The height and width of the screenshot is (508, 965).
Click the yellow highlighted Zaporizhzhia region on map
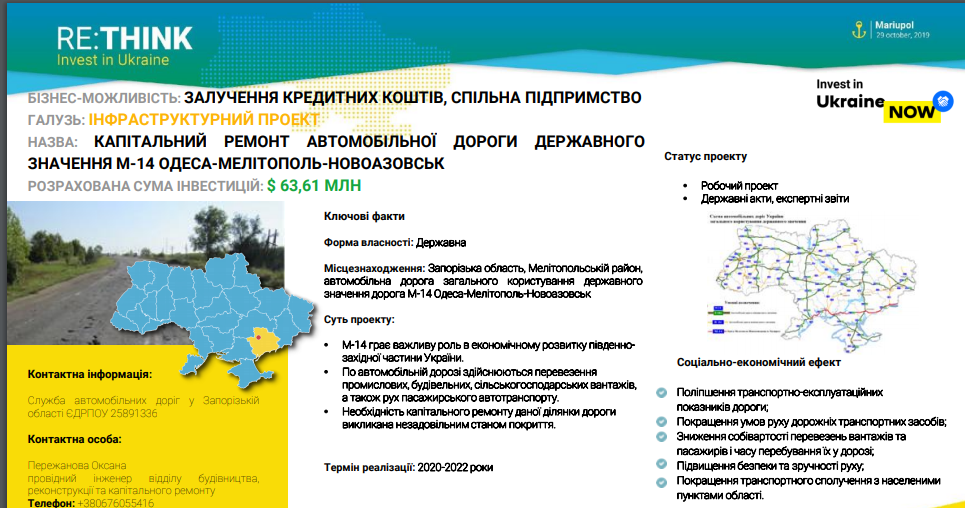262,343
